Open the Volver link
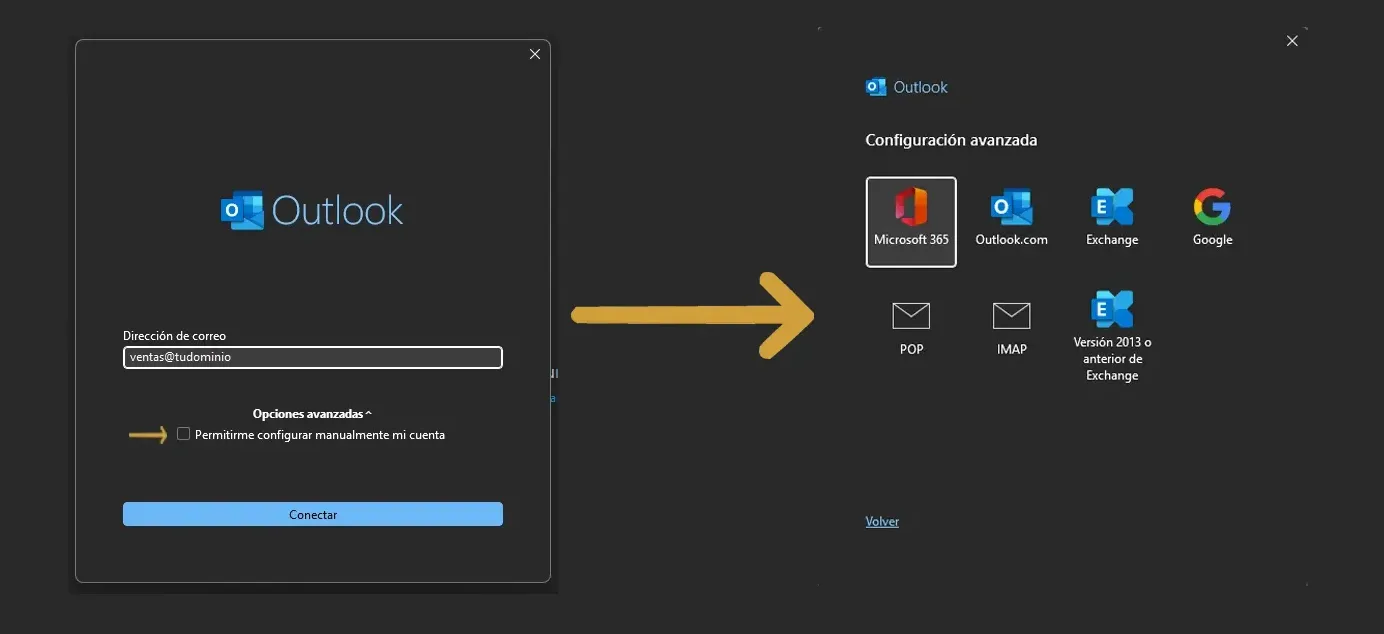Viewport: 1384px width, 634px height. [881, 520]
